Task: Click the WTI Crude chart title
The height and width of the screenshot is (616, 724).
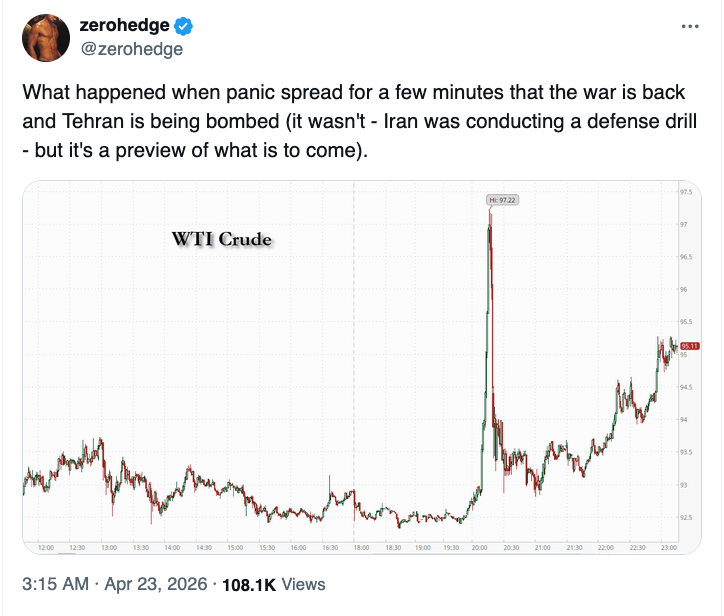Action: pos(222,240)
